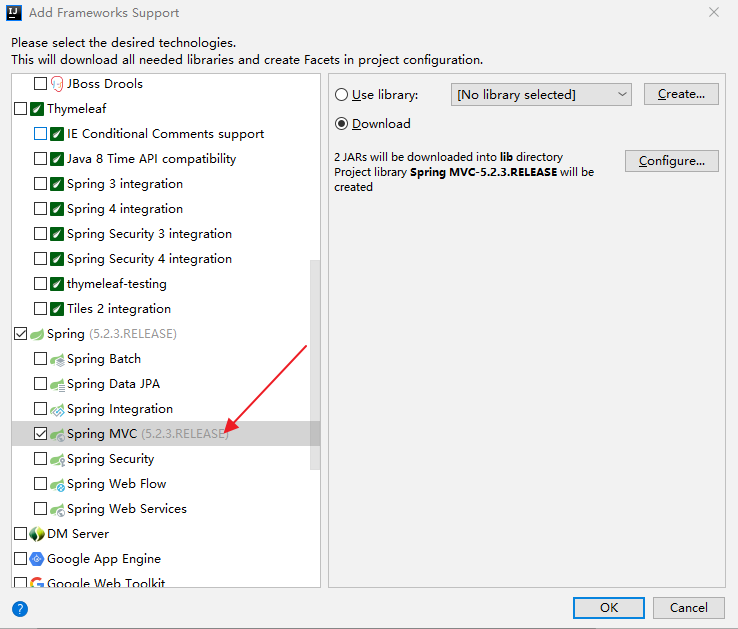Tick the Thymeleaf checkbox
The height and width of the screenshot is (629, 738).
(21, 109)
